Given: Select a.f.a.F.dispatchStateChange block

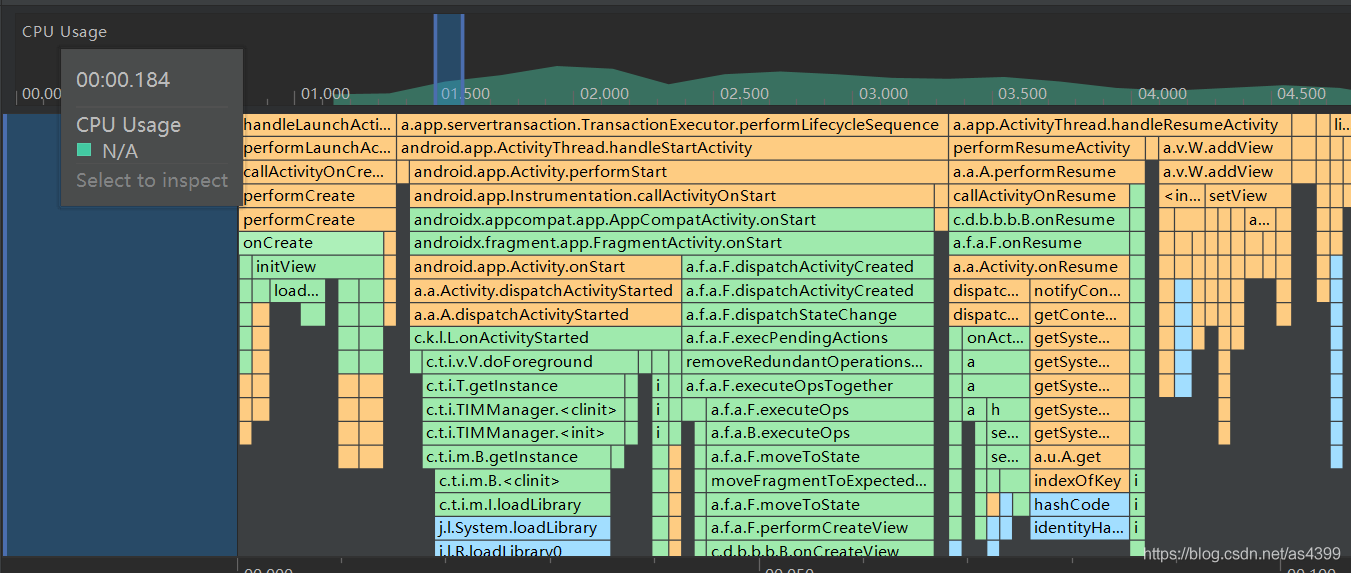Looking at the screenshot, I should (808, 315).
